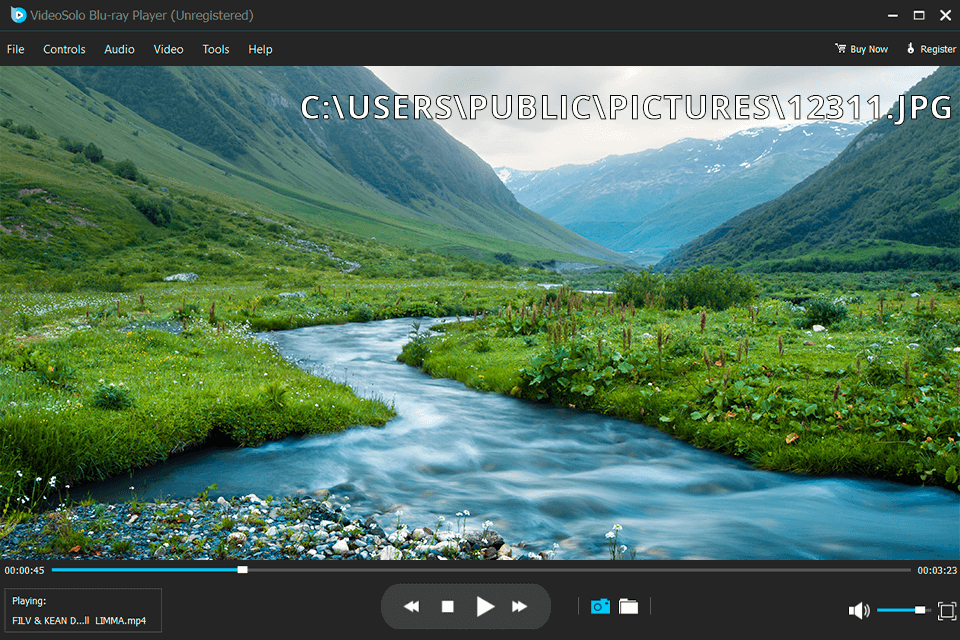
Task: Pause playback with the play button
Action: click(x=485, y=605)
